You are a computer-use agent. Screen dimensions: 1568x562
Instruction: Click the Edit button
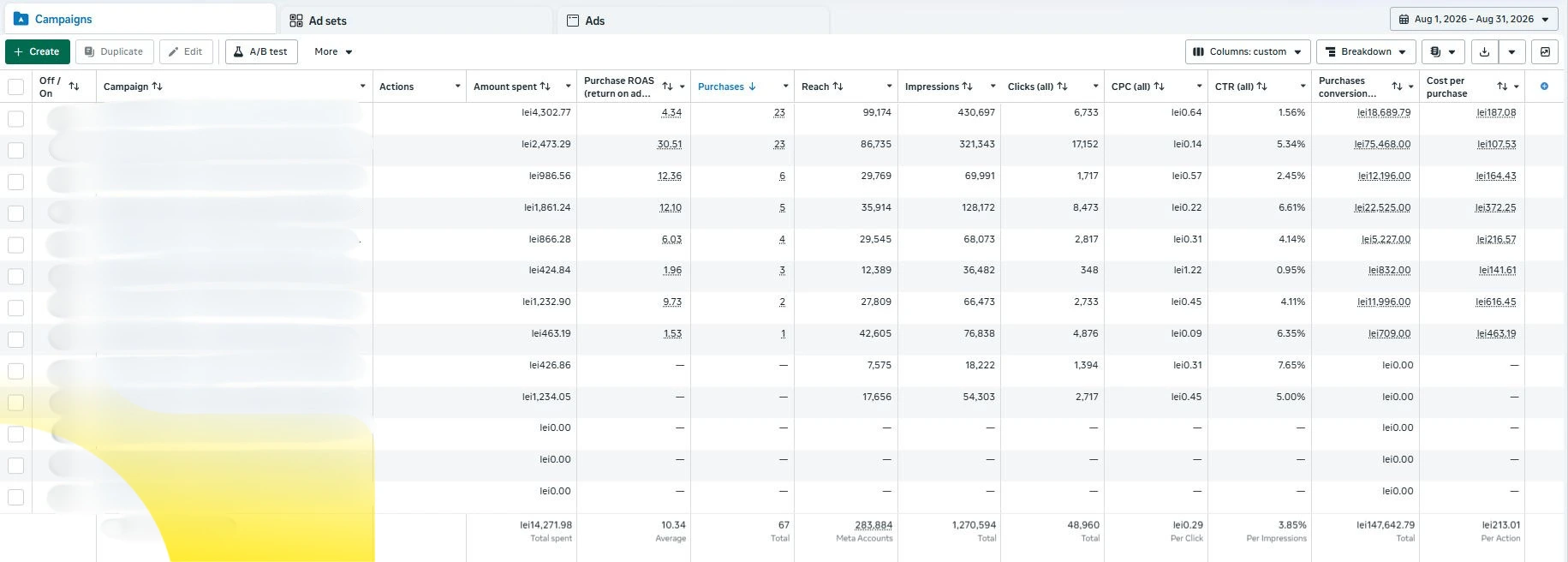(186, 52)
